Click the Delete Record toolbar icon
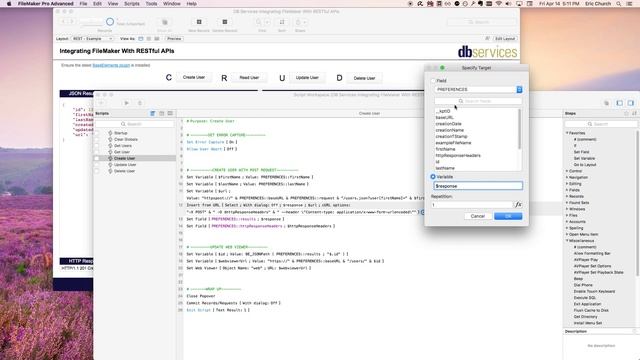Screen dimensions: 640x360 tap(224, 22)
